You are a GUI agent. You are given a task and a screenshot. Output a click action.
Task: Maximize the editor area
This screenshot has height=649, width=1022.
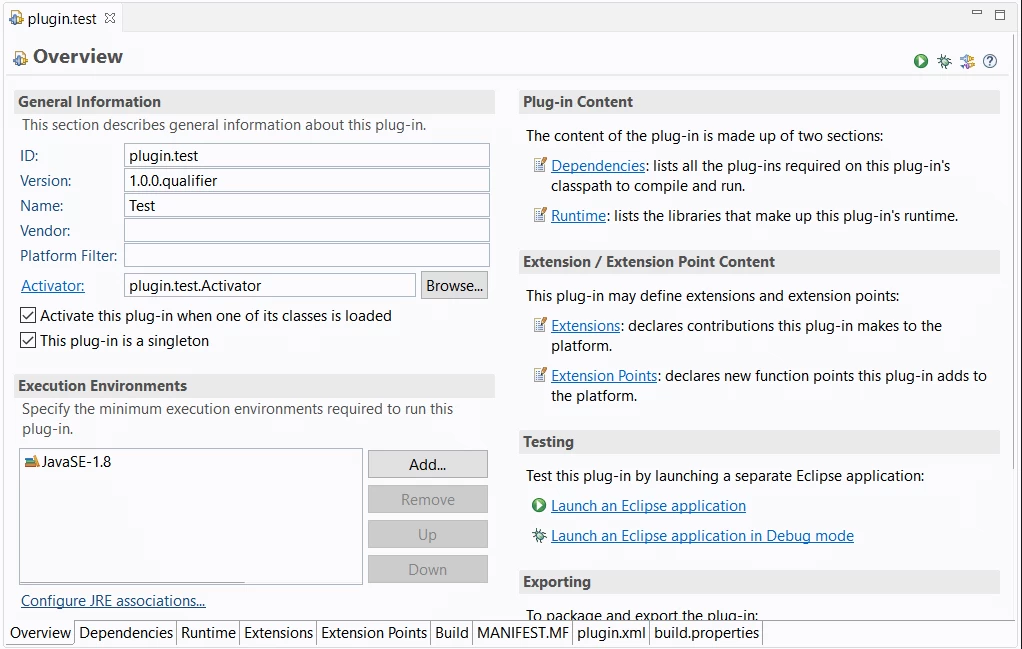click(1000, 14)
